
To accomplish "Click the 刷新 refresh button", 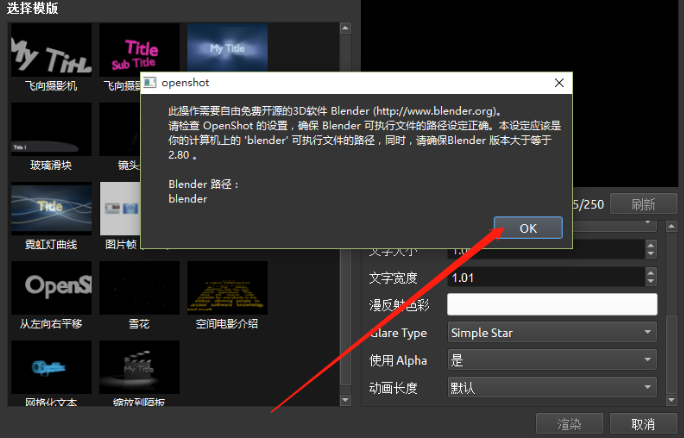I will tap(643, 204).
